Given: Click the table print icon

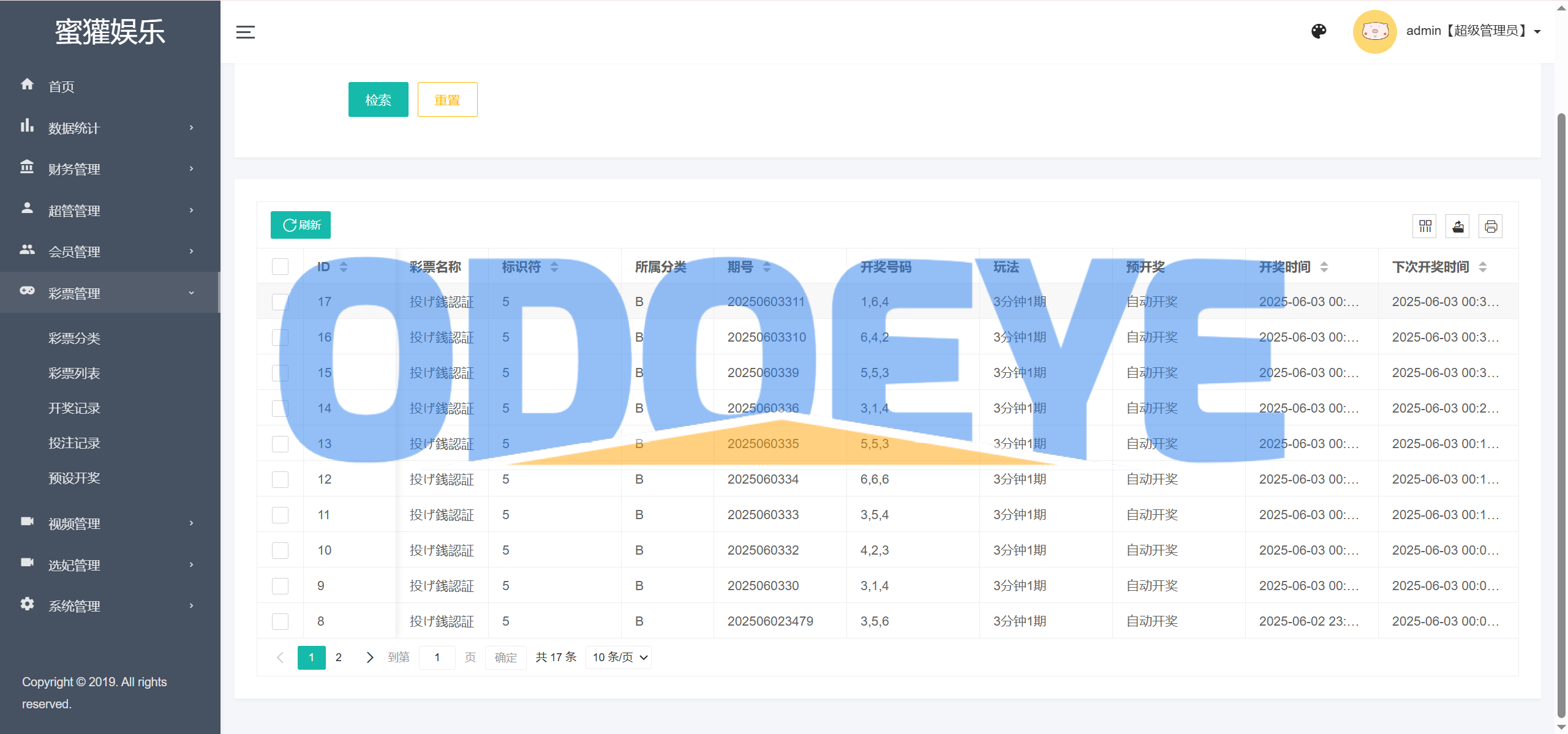Looking at the screenshot, I should pyautogui.click(x=1491, y=227).
